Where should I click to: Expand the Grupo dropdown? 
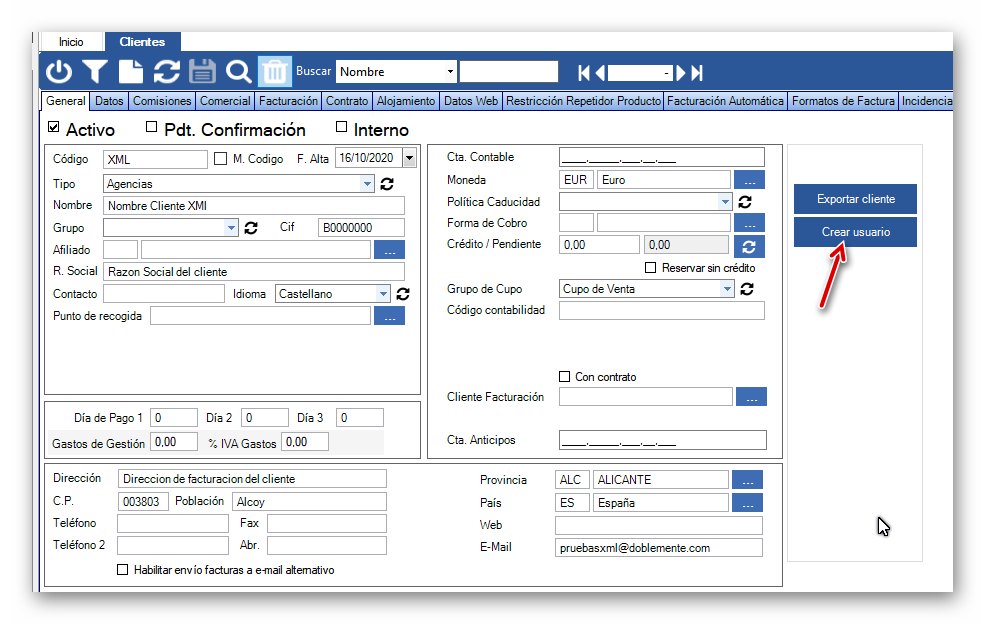231,227
